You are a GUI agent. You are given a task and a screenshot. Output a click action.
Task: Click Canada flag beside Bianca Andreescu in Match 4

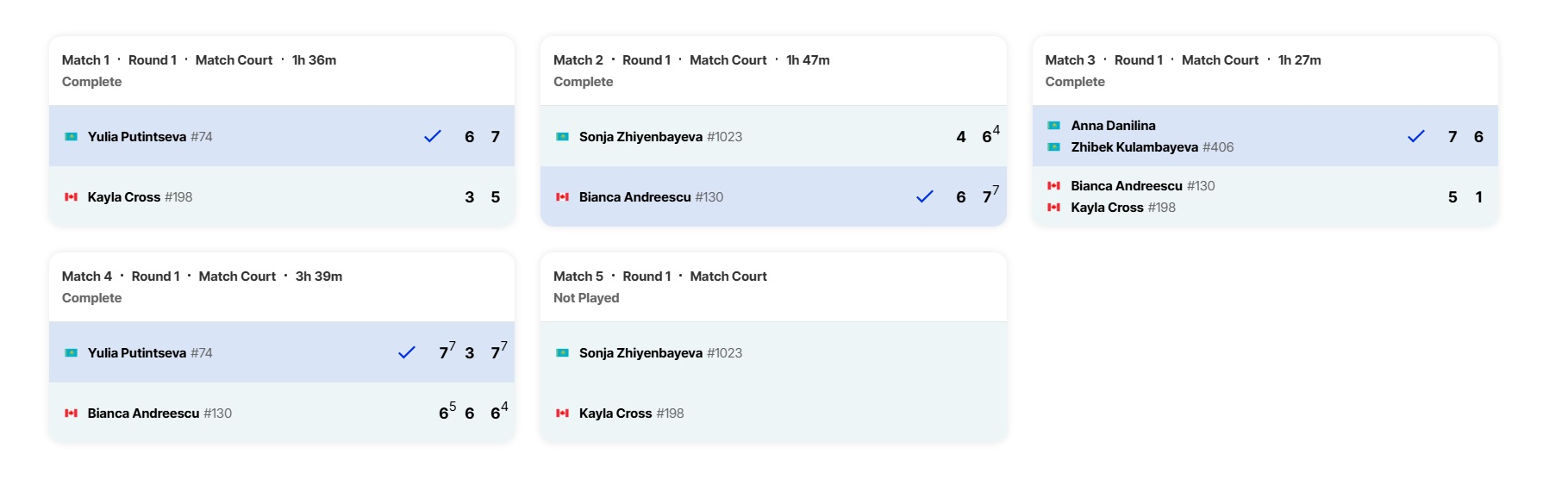72,413
